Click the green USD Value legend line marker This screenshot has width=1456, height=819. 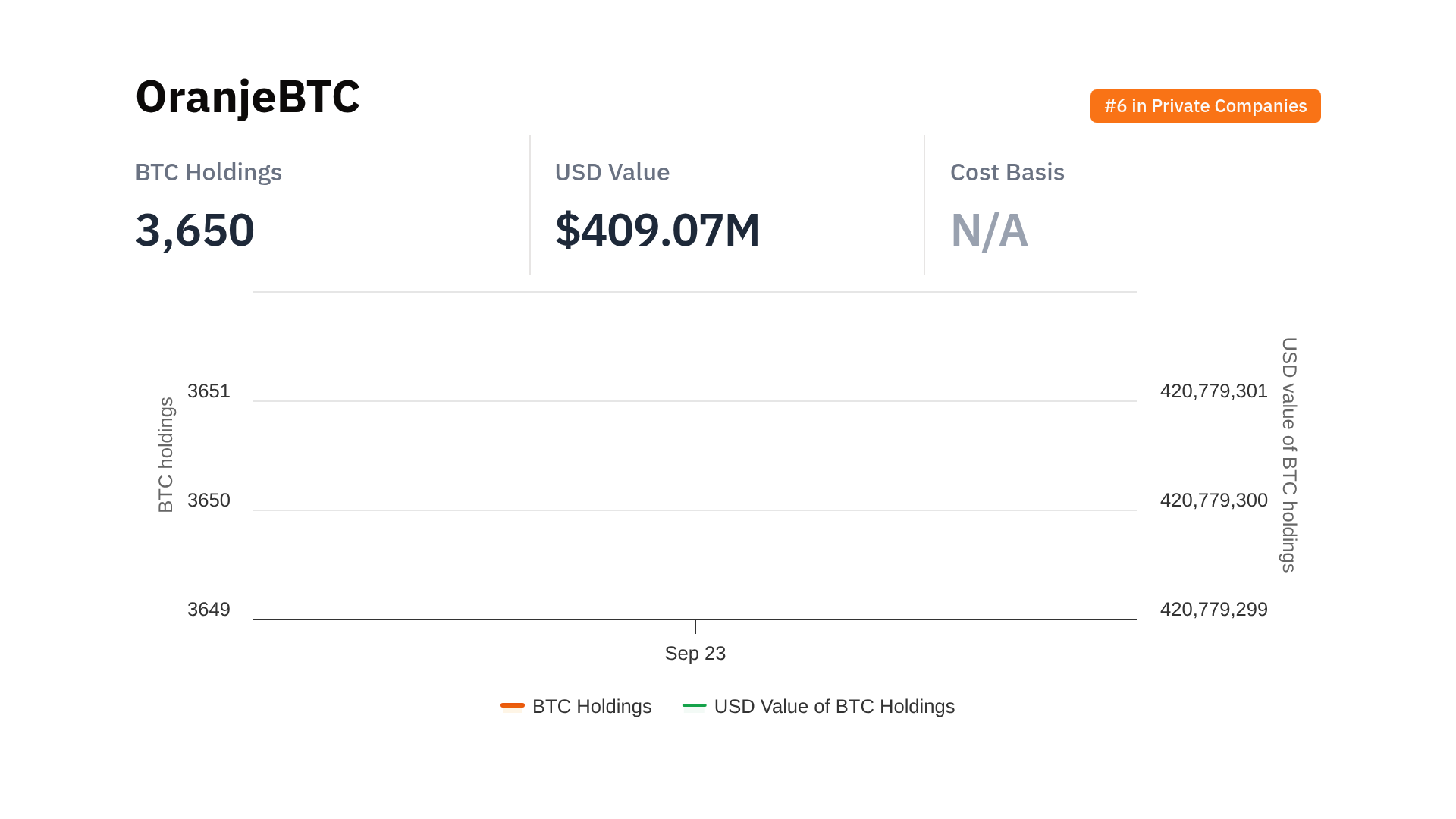(x=694, y=705)
